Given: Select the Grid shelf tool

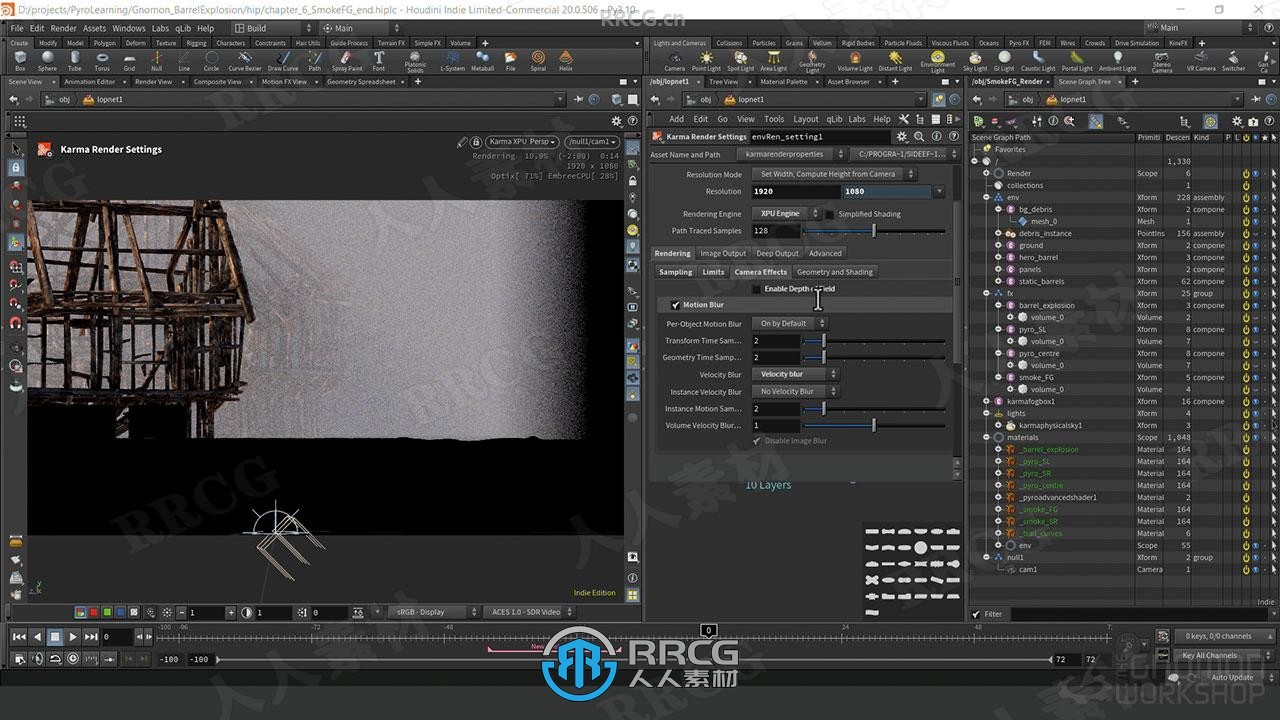Looking at the screenshot, I should pyautogui.click(x=129, y=60).
